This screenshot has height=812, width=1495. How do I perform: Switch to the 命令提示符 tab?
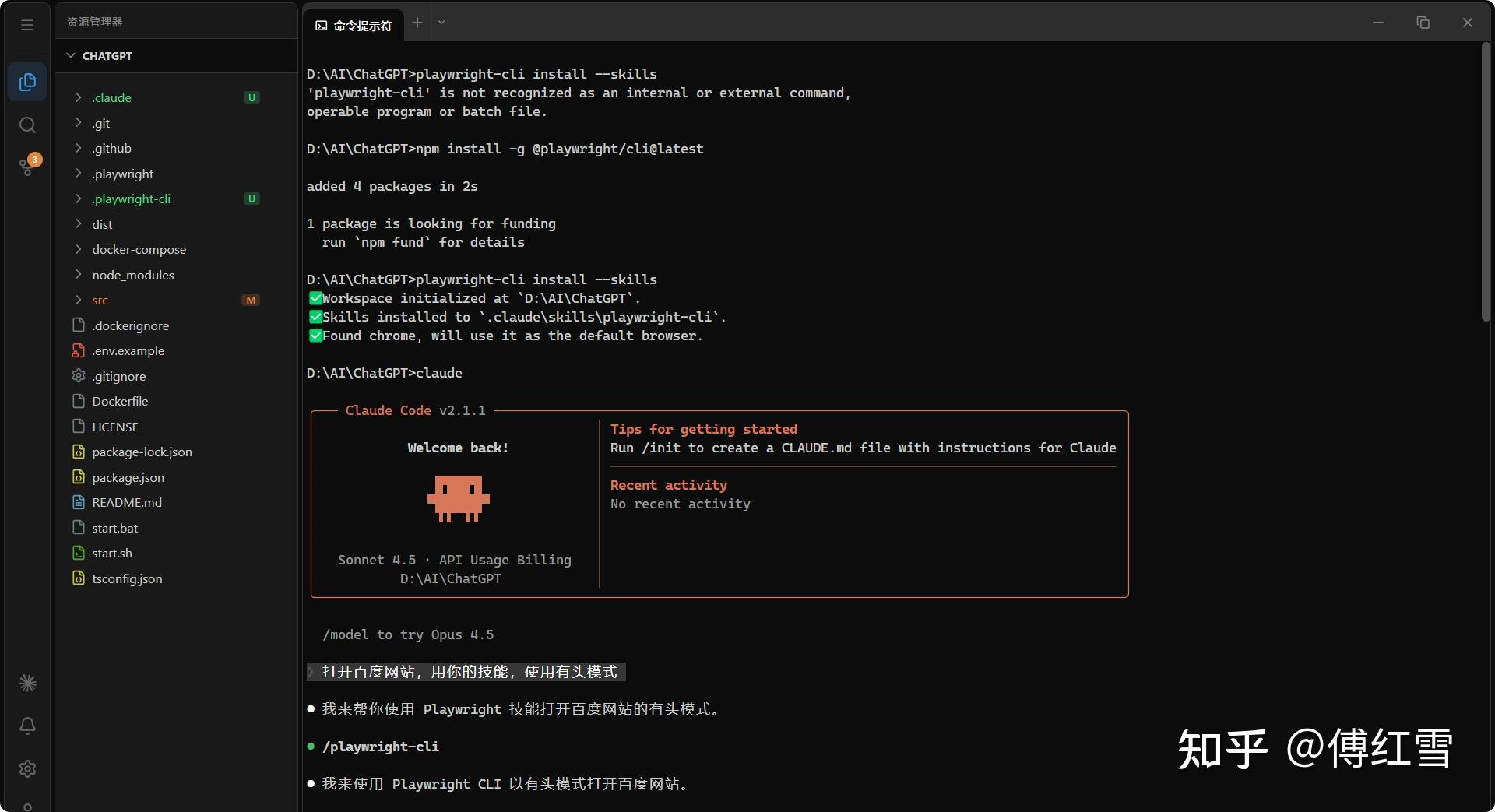pyautogui.click(x=354, y=26)
